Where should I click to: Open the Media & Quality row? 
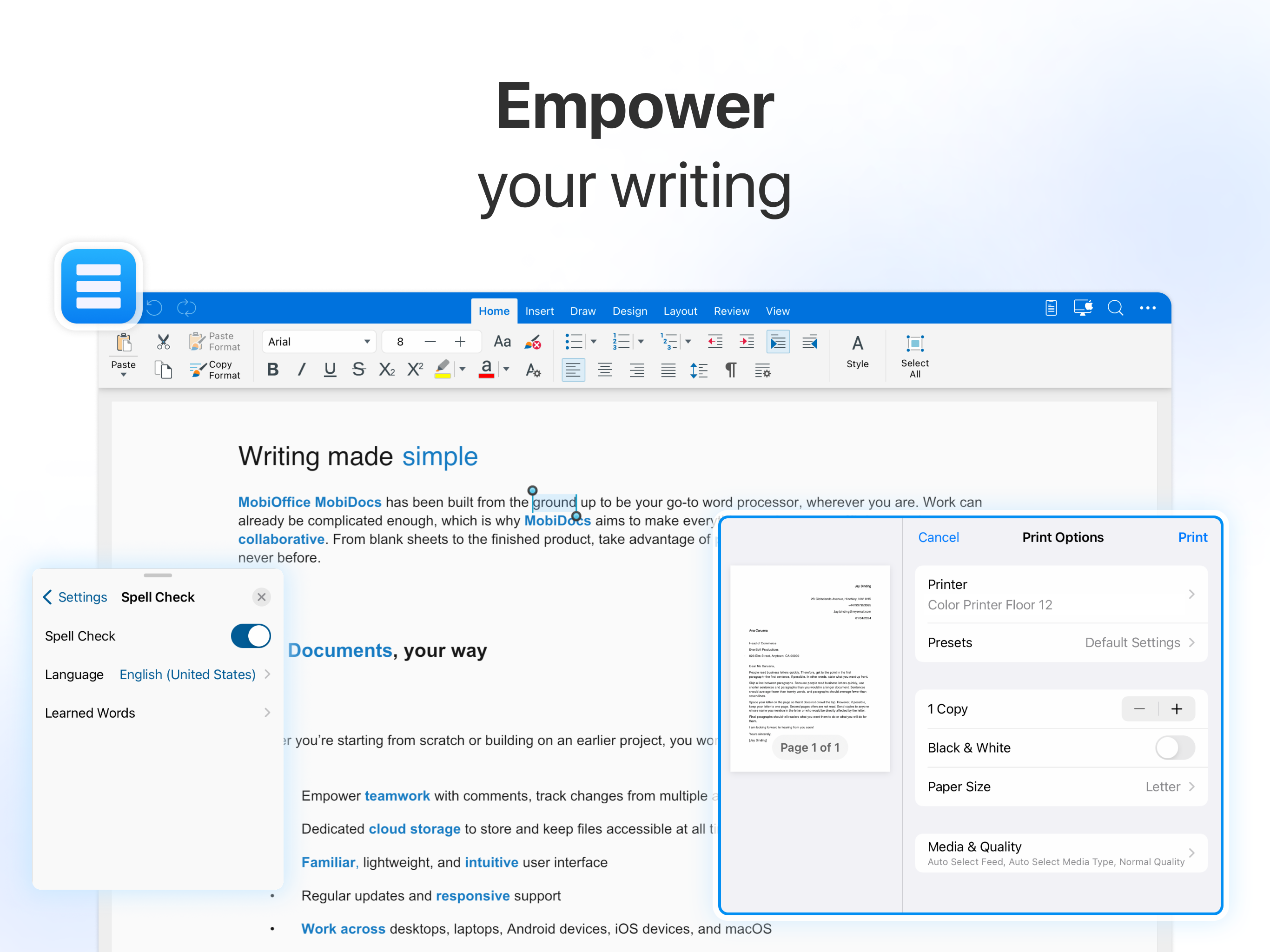tap(1061, 853)
